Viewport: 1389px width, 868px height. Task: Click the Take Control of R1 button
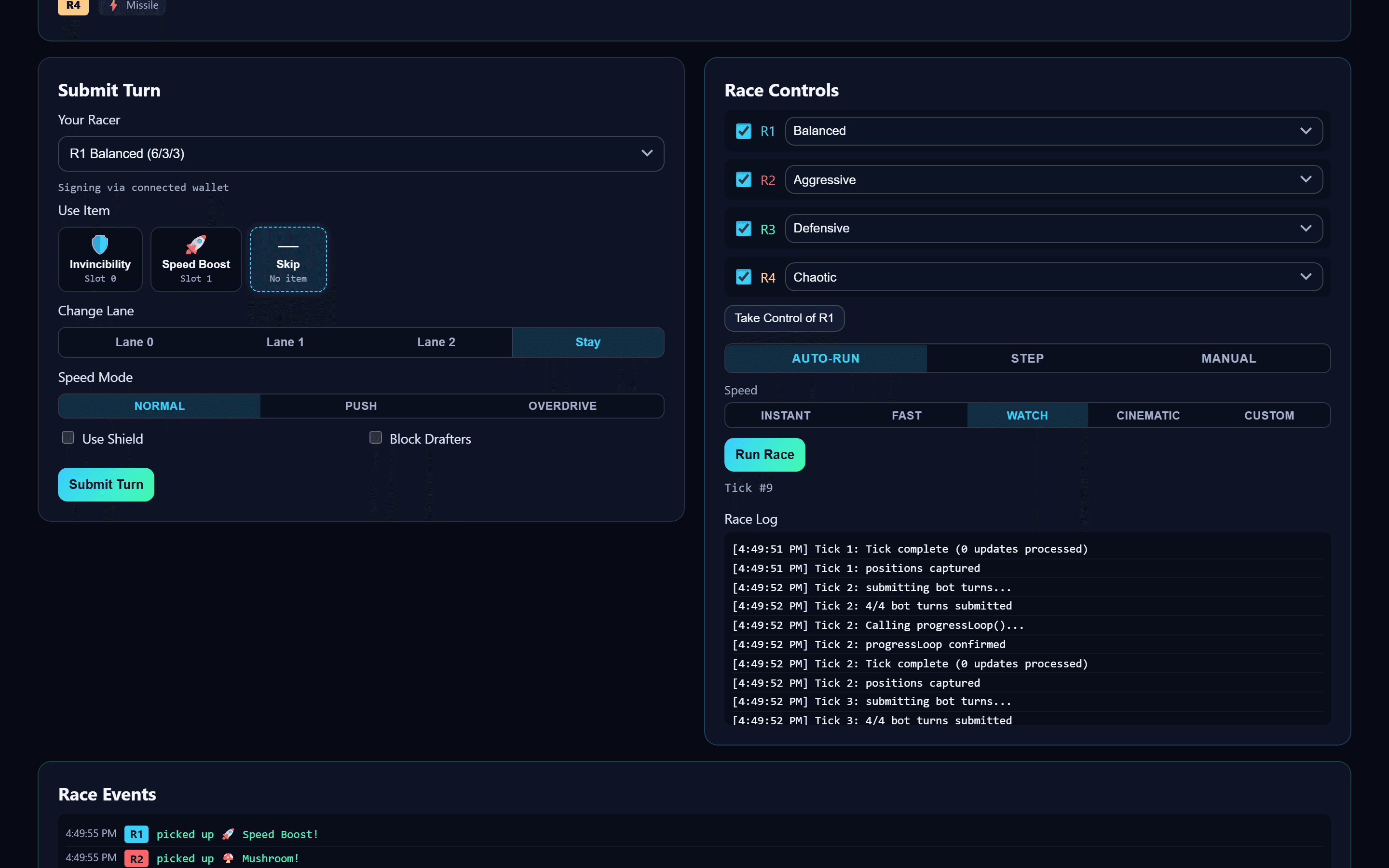(x=784, y=318)
